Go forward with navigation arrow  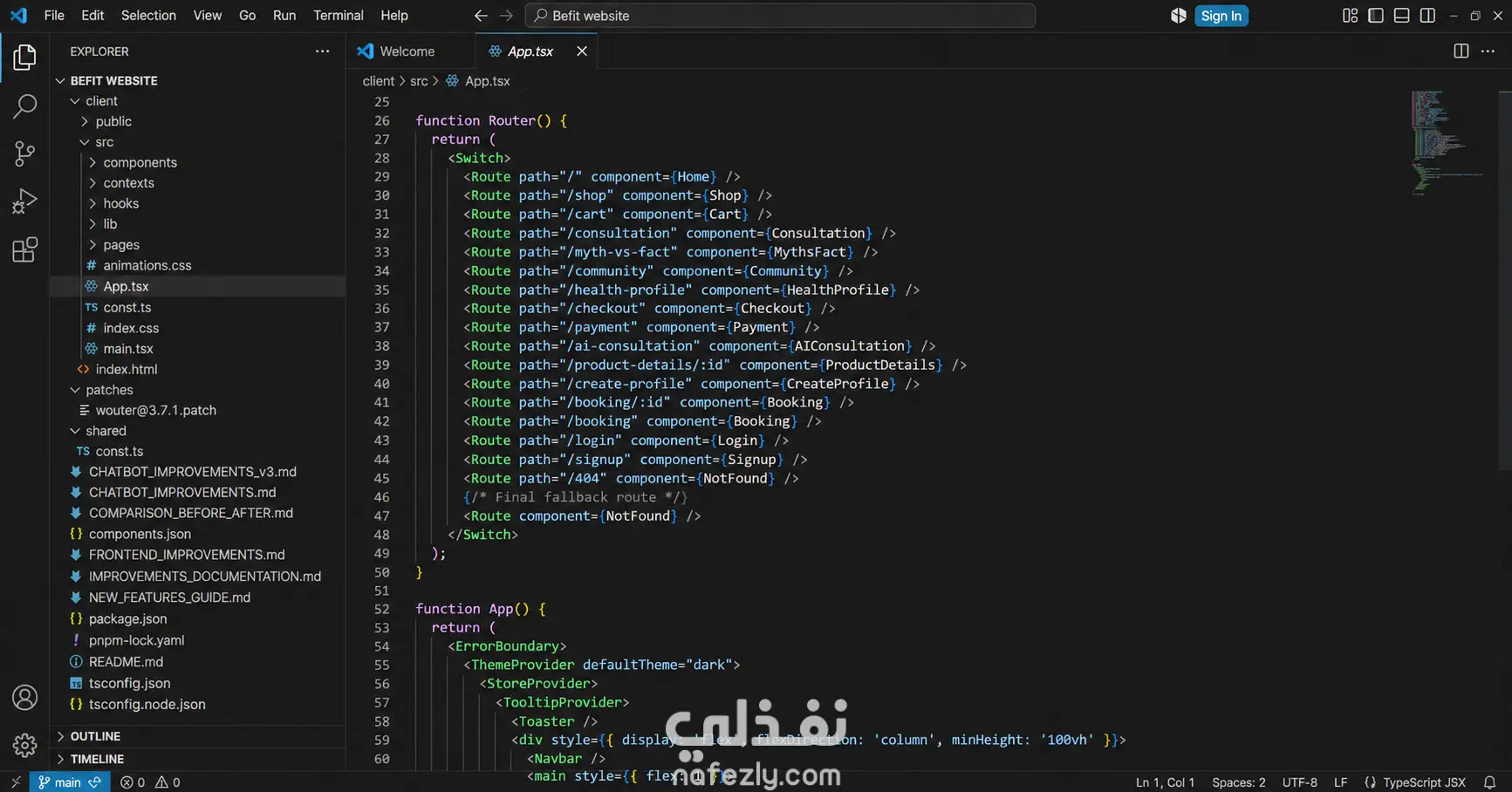click(506, 16)
